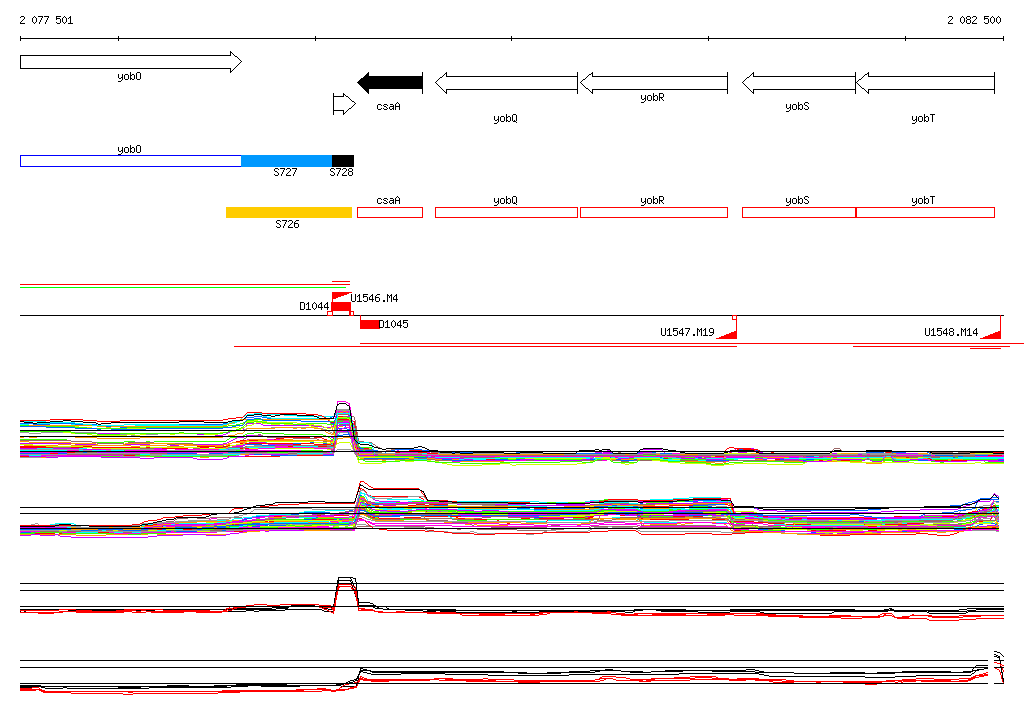Select the yellow S726 segment bar
The height and width of the screenshot is (714, 1024).
click(289, 212)
